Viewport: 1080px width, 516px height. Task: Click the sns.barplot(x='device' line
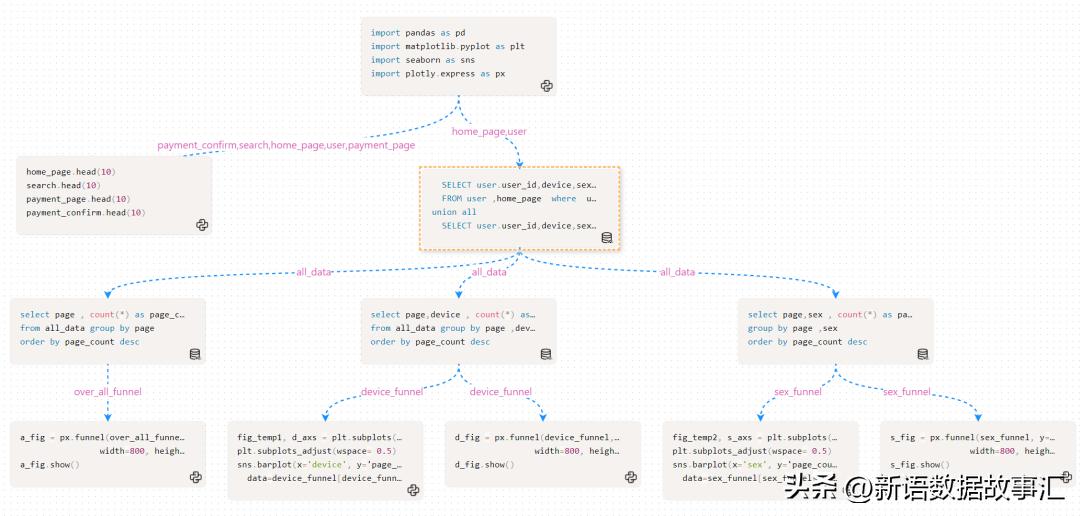point(320,465)
